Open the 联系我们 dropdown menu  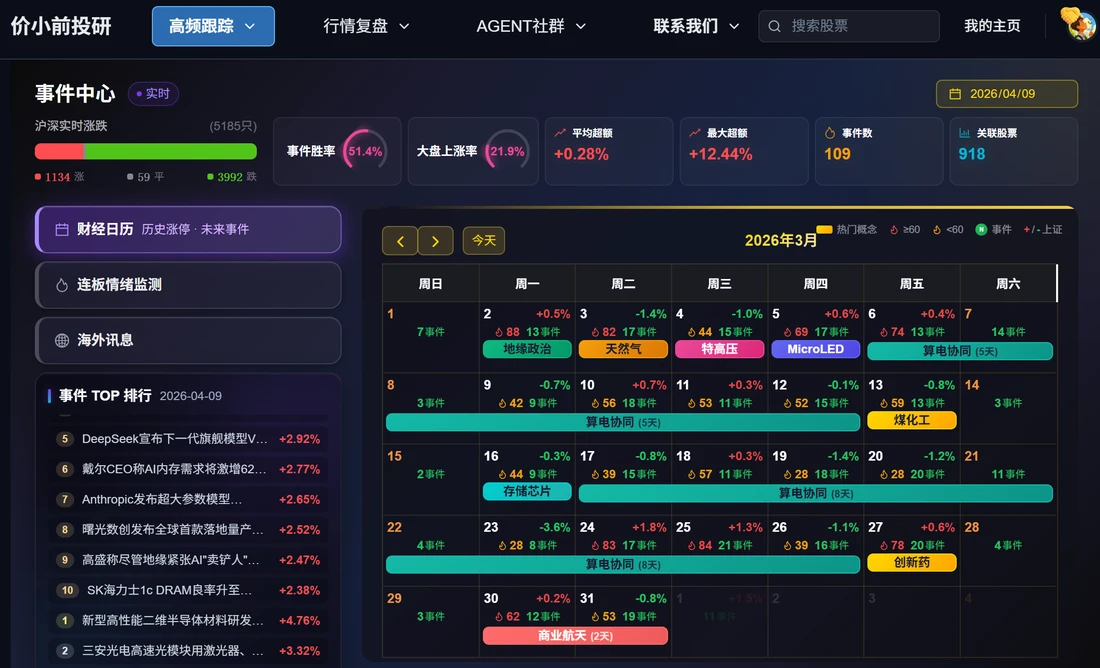[696, 26]
